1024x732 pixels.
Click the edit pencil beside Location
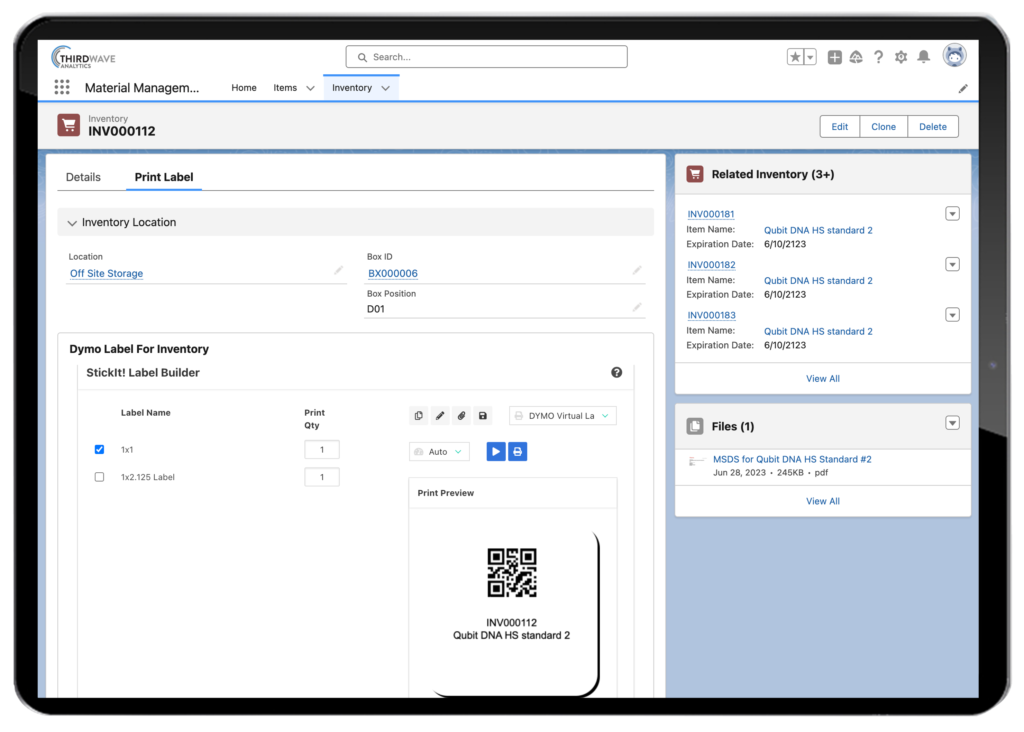[x=338, y=270]
